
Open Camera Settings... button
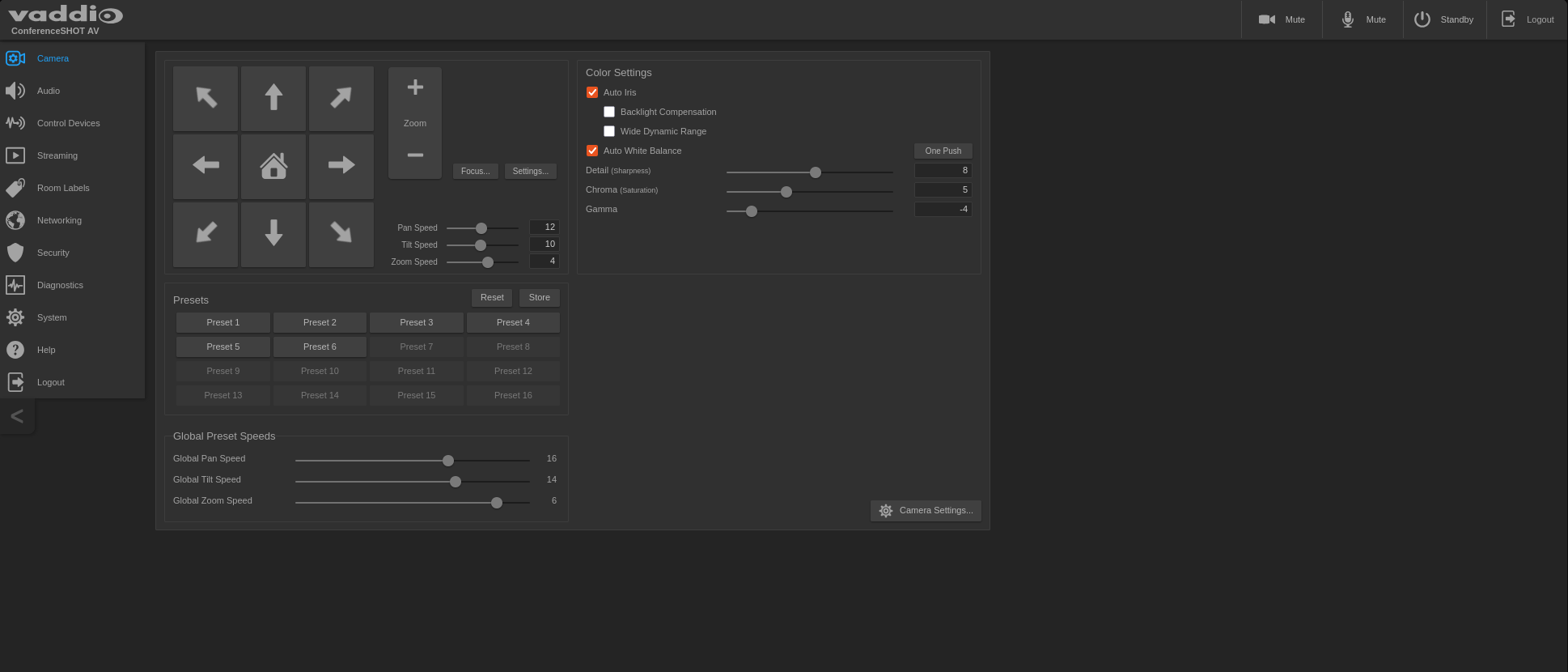[926, 511]
